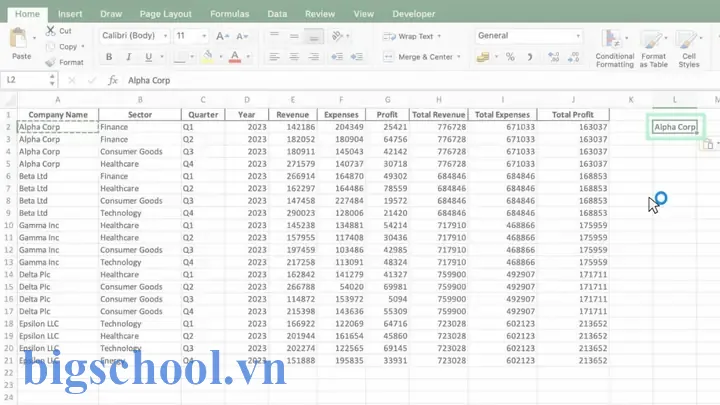Viewport: 720px width, 405px height.
Task: Click the Copy icon
Action: pos(51,47)
